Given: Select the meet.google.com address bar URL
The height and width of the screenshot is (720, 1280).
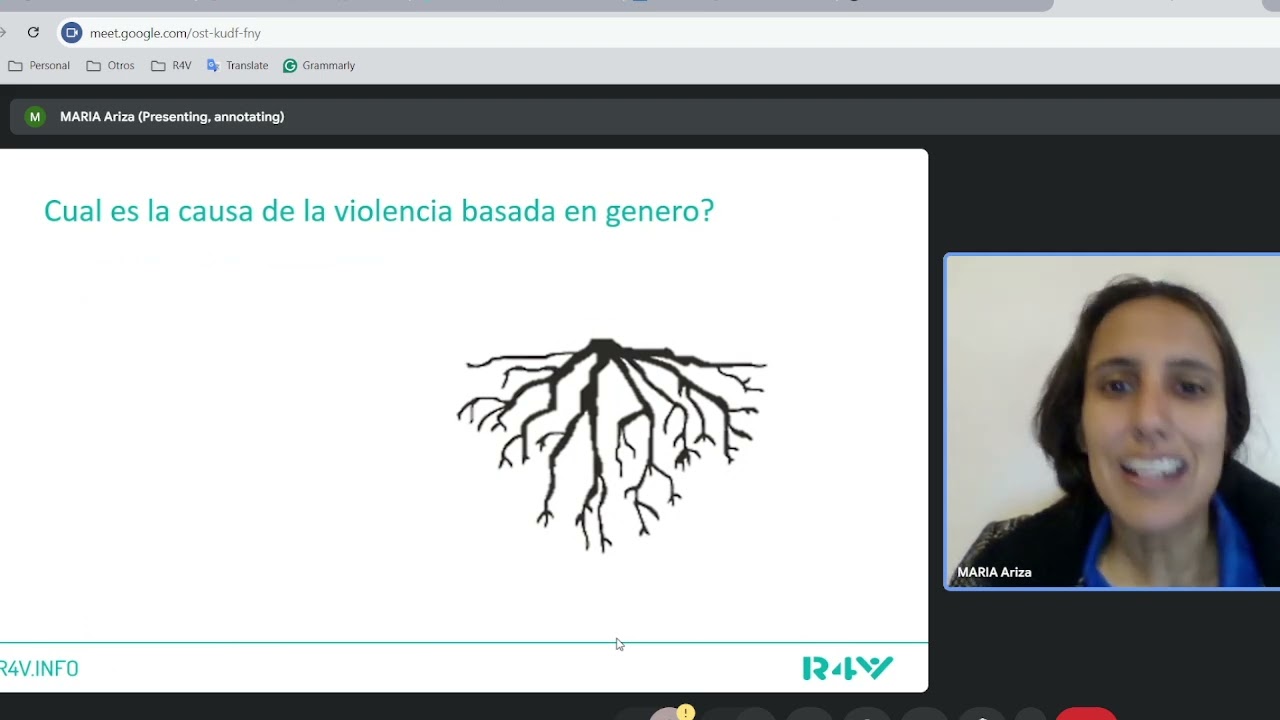Looking at the screenshot, I should pos(175,33).
